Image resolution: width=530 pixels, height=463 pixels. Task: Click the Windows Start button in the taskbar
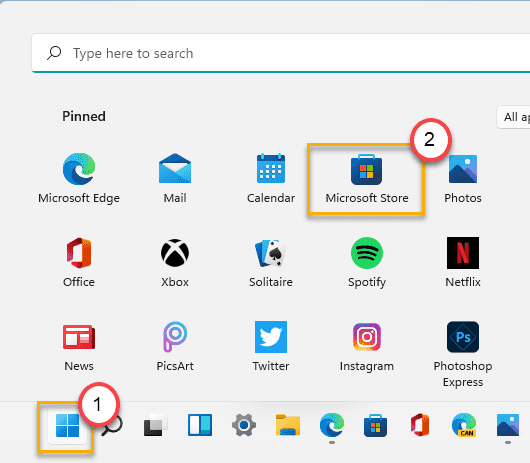(x=67, y=425)
